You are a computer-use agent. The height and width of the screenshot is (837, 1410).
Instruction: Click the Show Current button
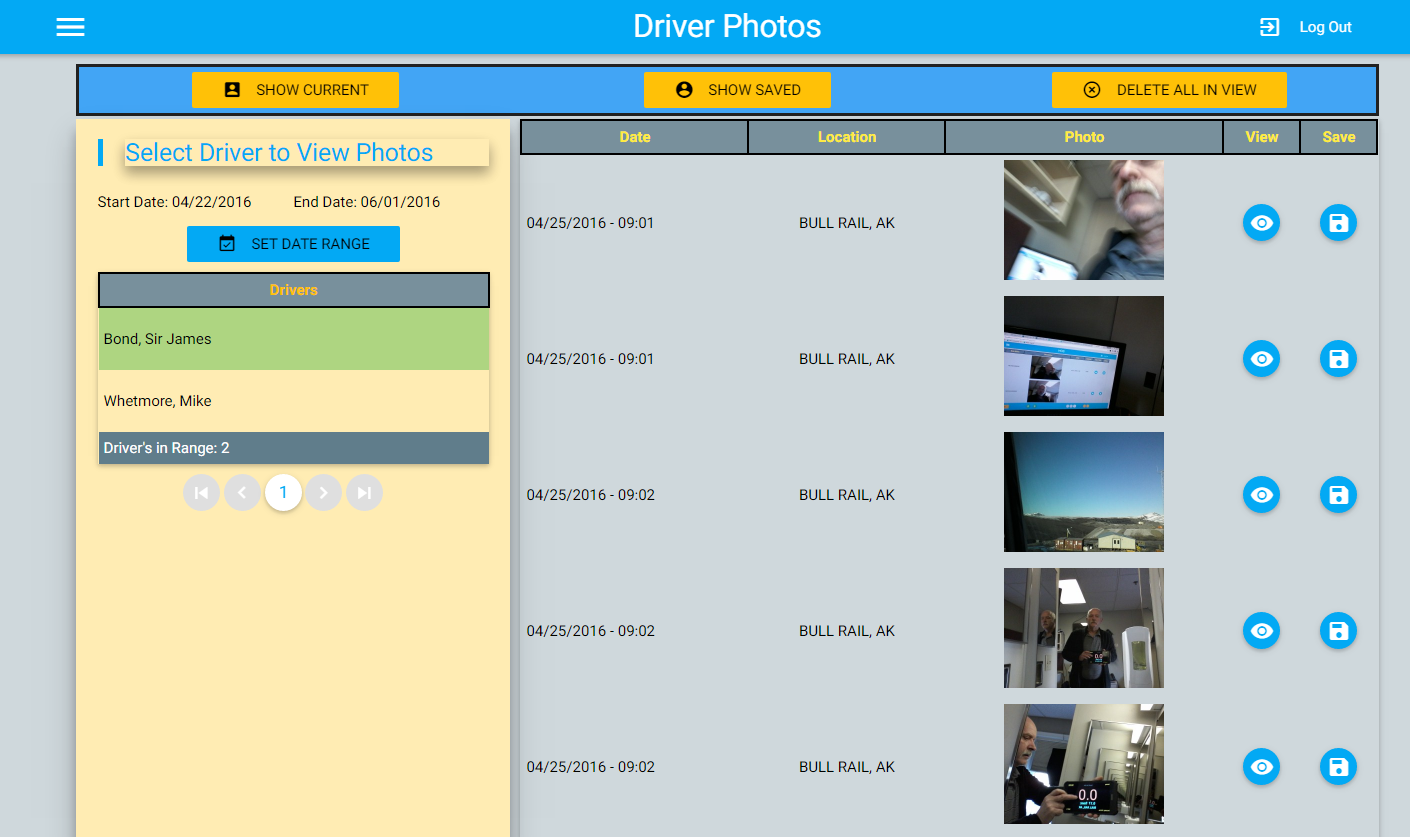point(295,89)
